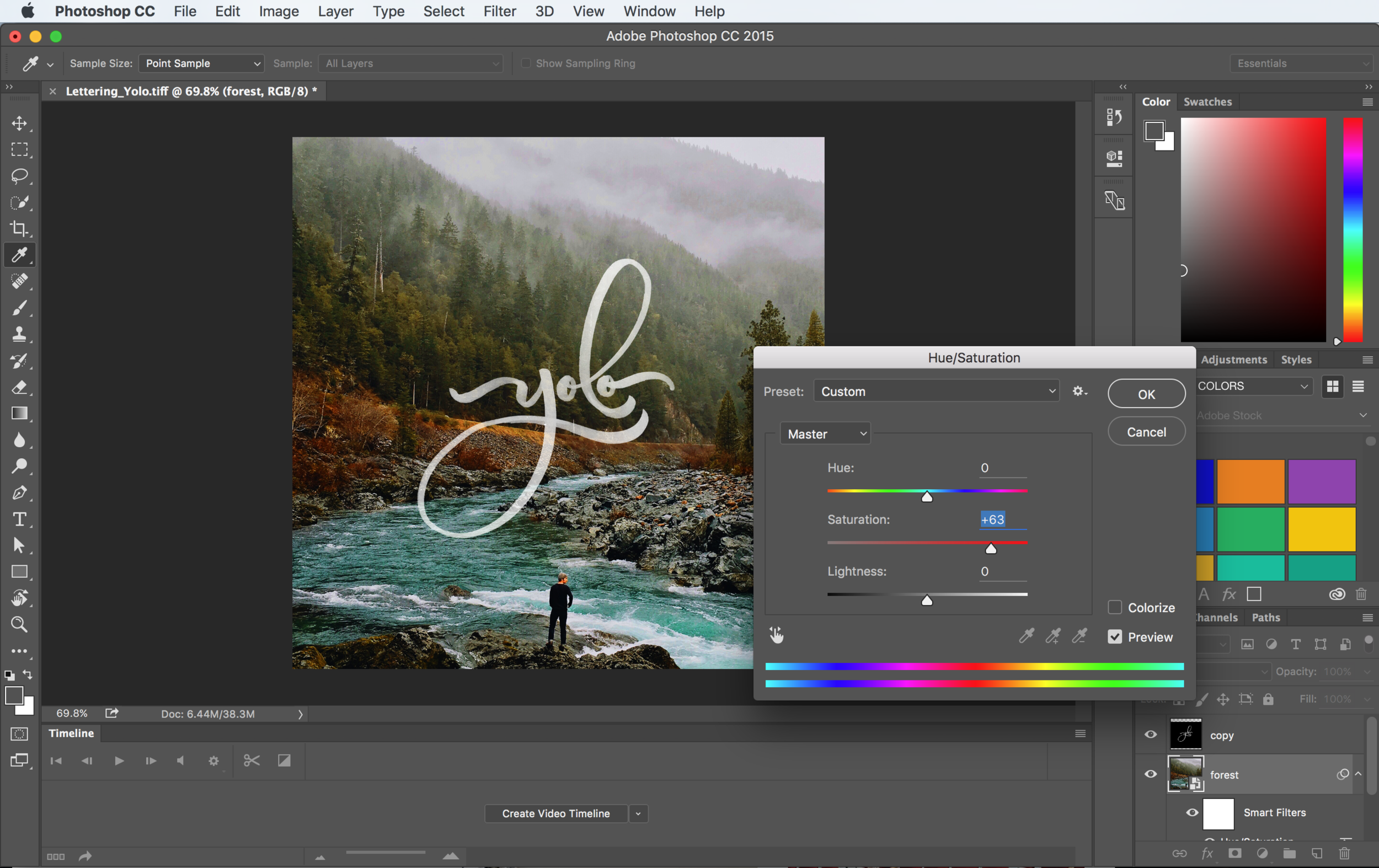Select the Eyedropper tool in toolbox
1379x868 pixels.
tap(19, 255)
